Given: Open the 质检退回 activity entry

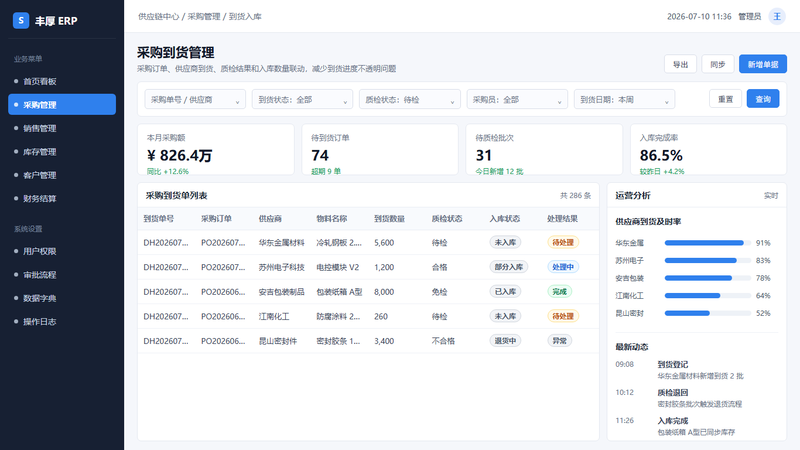Looking at the screenshot, I should pyautogui.click(x=697, y=398).
